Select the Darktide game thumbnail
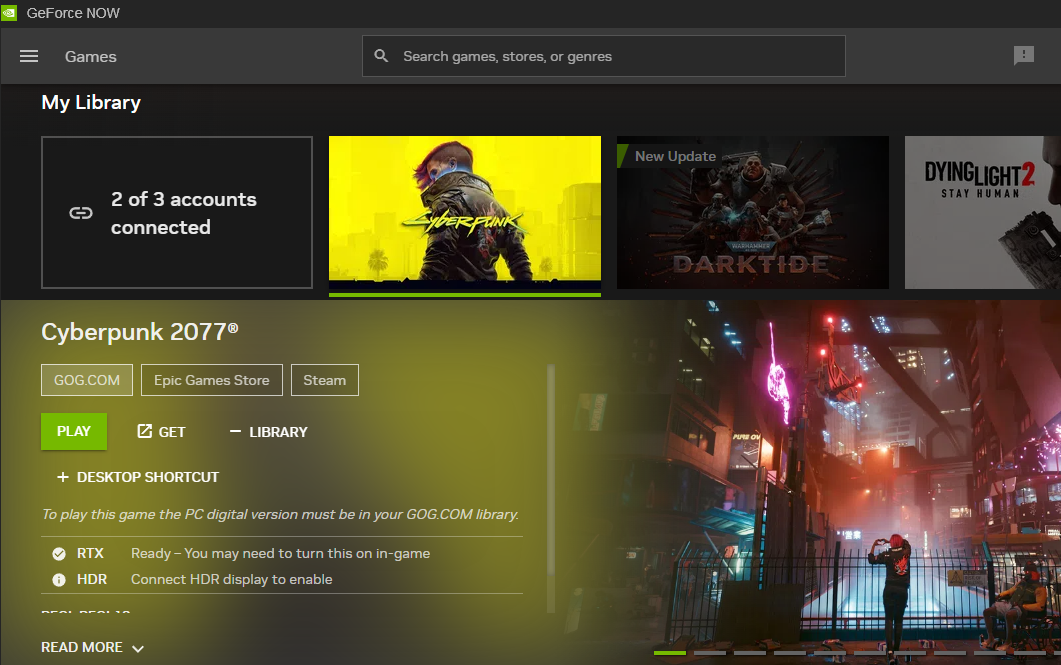The height and width of the screenshot is (665, 1061). pos(752,213)
